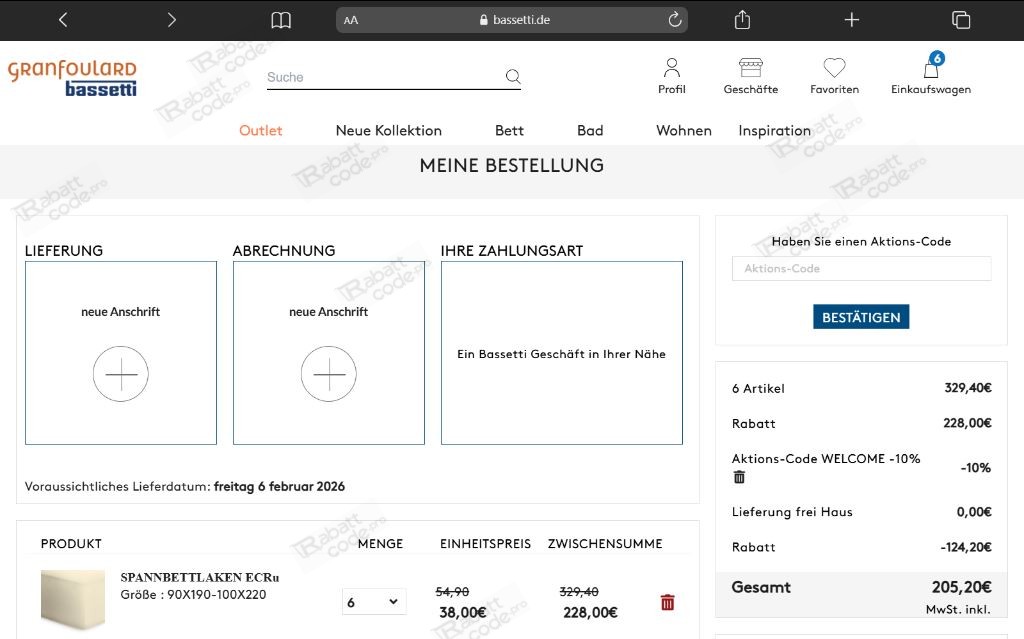This screenshot has width=1024, height=639.
Task: Open the Neue Kollektion menu
Action: click(x=388, y=130)
